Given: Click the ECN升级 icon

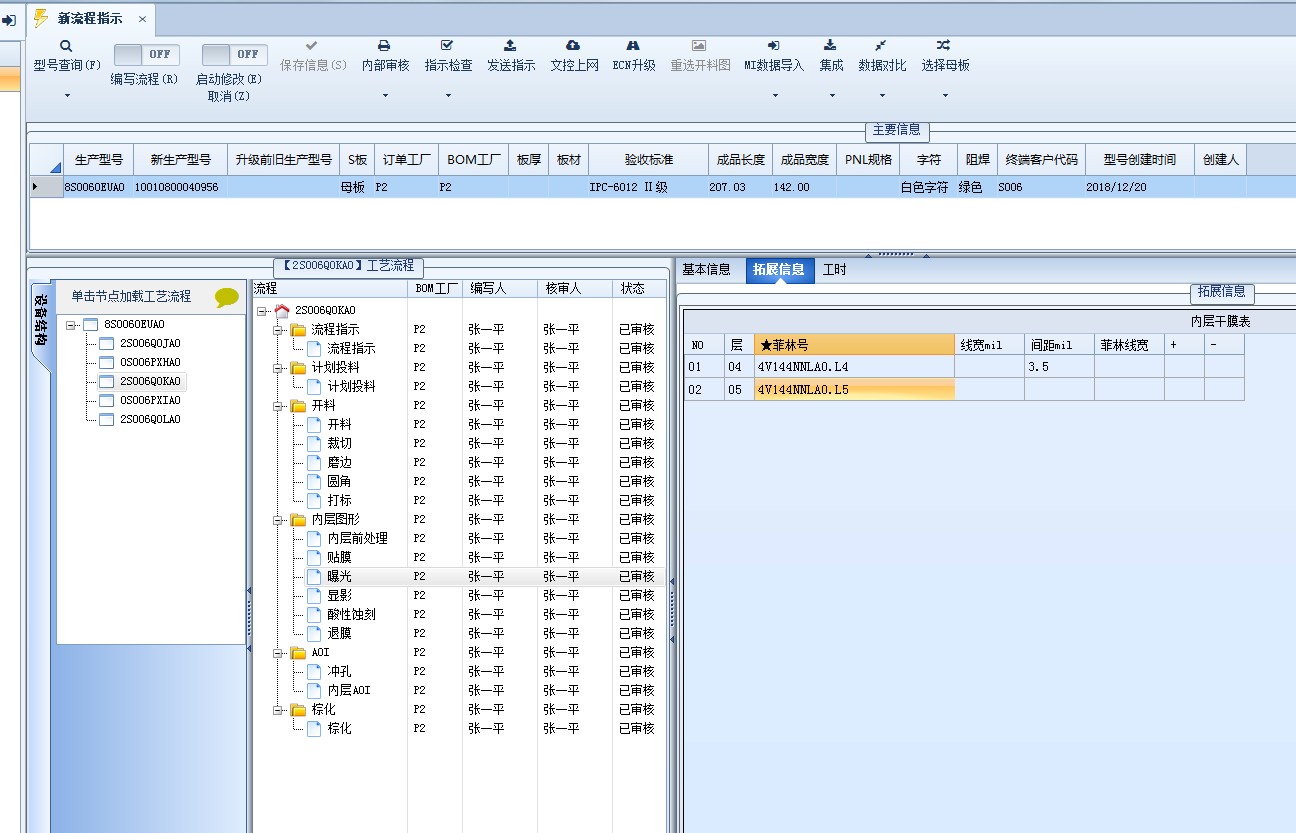Looking at the screenshot, I should [633, 46].
